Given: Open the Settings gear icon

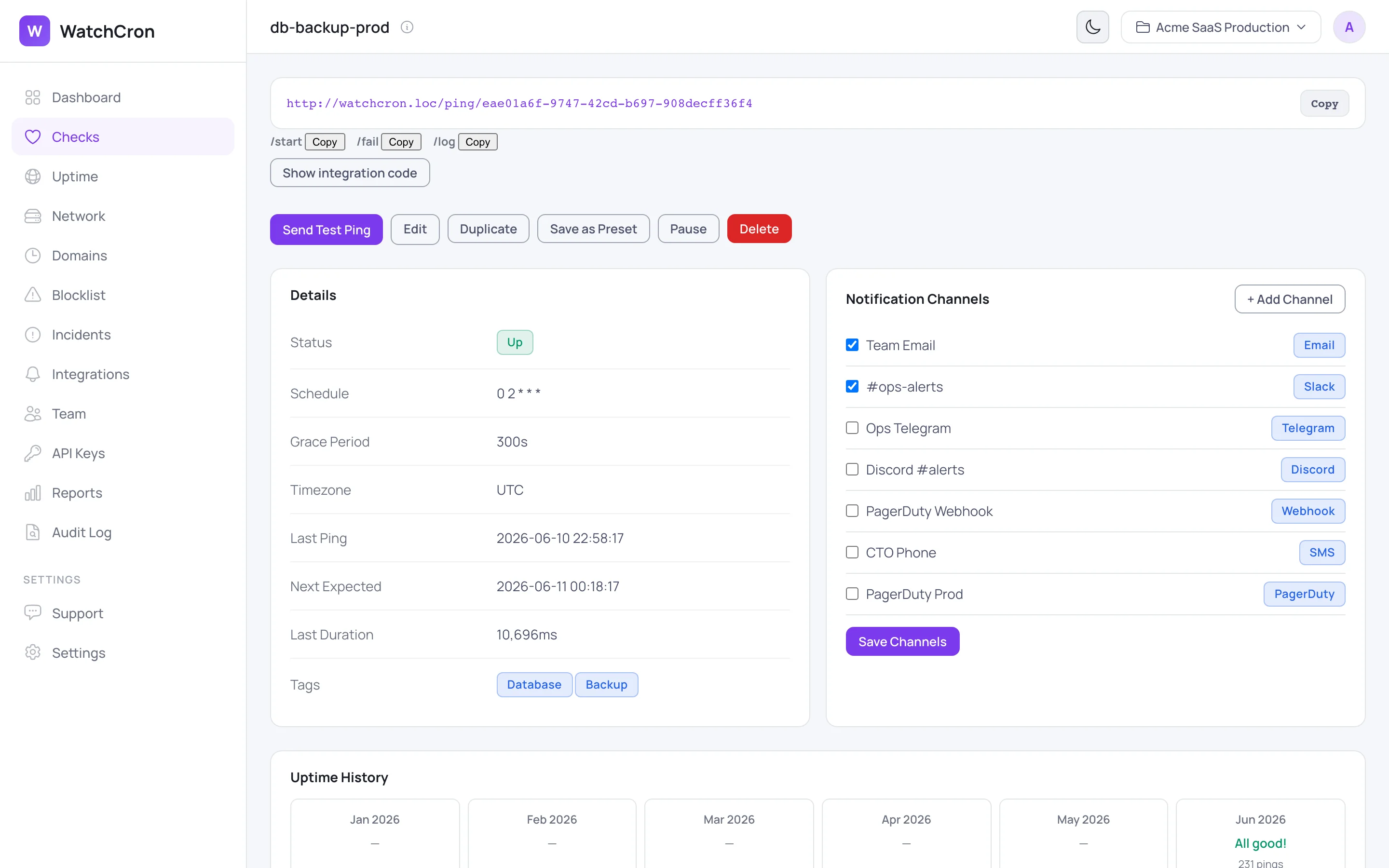Looking at the screenshot, I should [33, 653].
